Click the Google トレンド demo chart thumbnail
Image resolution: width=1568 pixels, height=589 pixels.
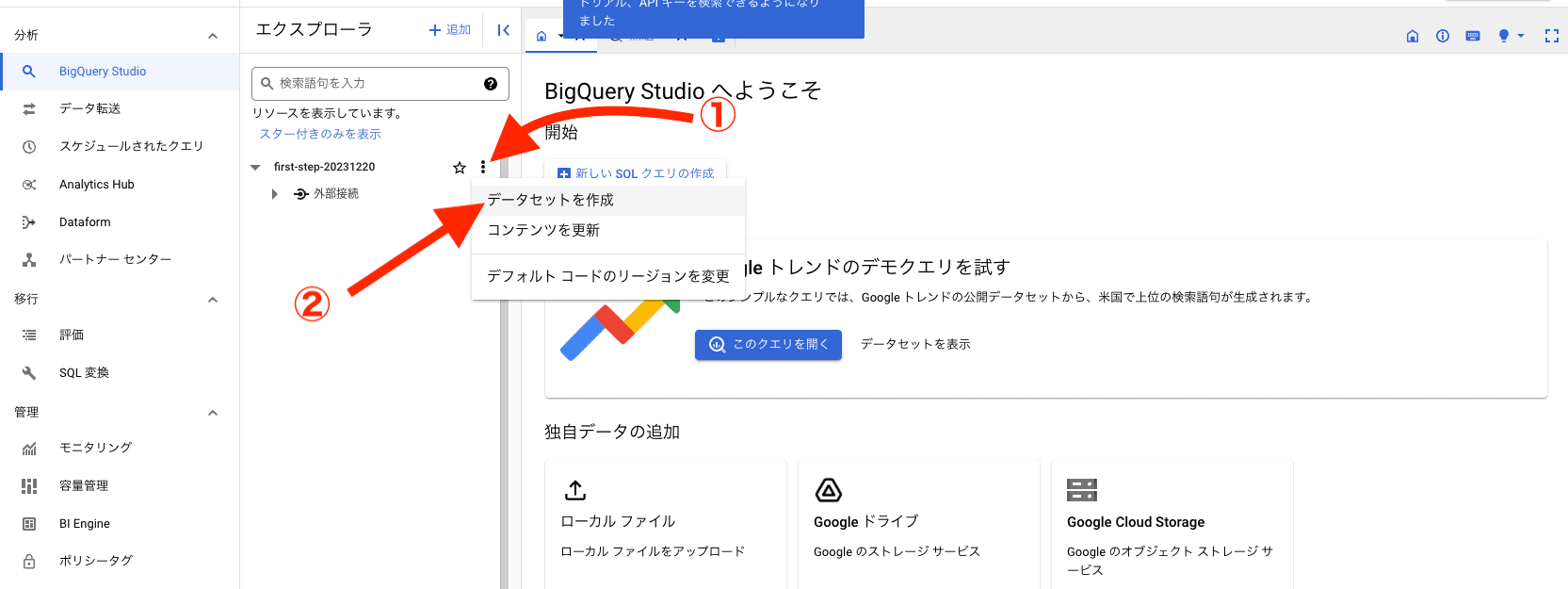pyautogui.click(x=620, y=326)
